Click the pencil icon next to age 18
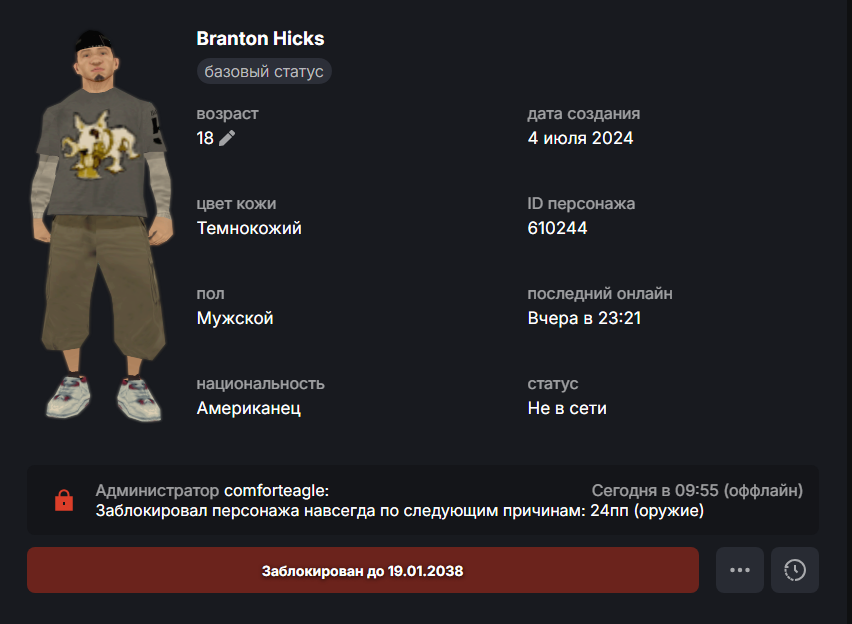The image size is (852, 624). click(227, 138)
